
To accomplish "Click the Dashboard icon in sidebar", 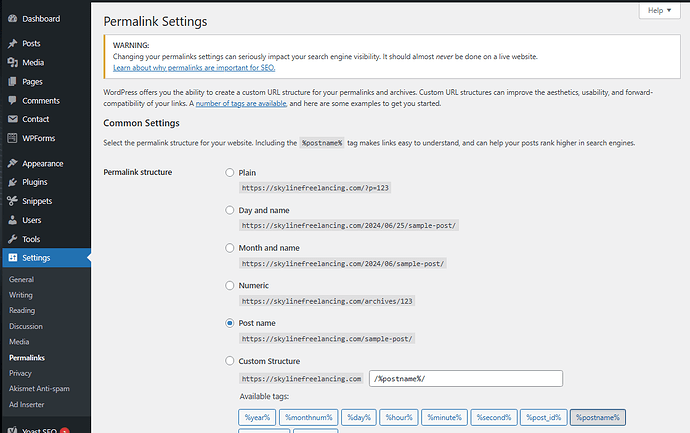I will pos(11,18).
